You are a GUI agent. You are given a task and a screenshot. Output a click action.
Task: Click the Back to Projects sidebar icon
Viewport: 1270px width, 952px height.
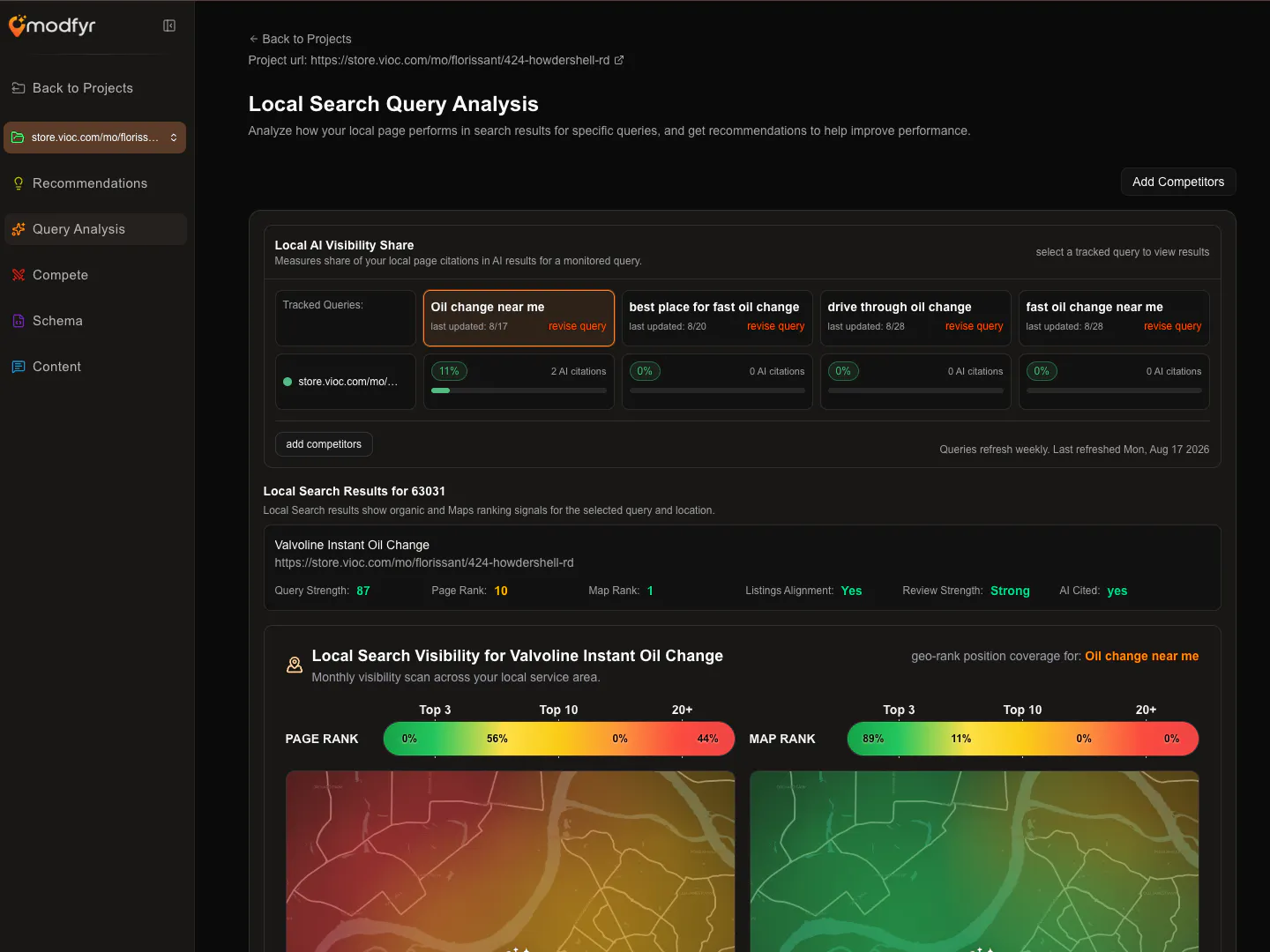coord(19,88)
